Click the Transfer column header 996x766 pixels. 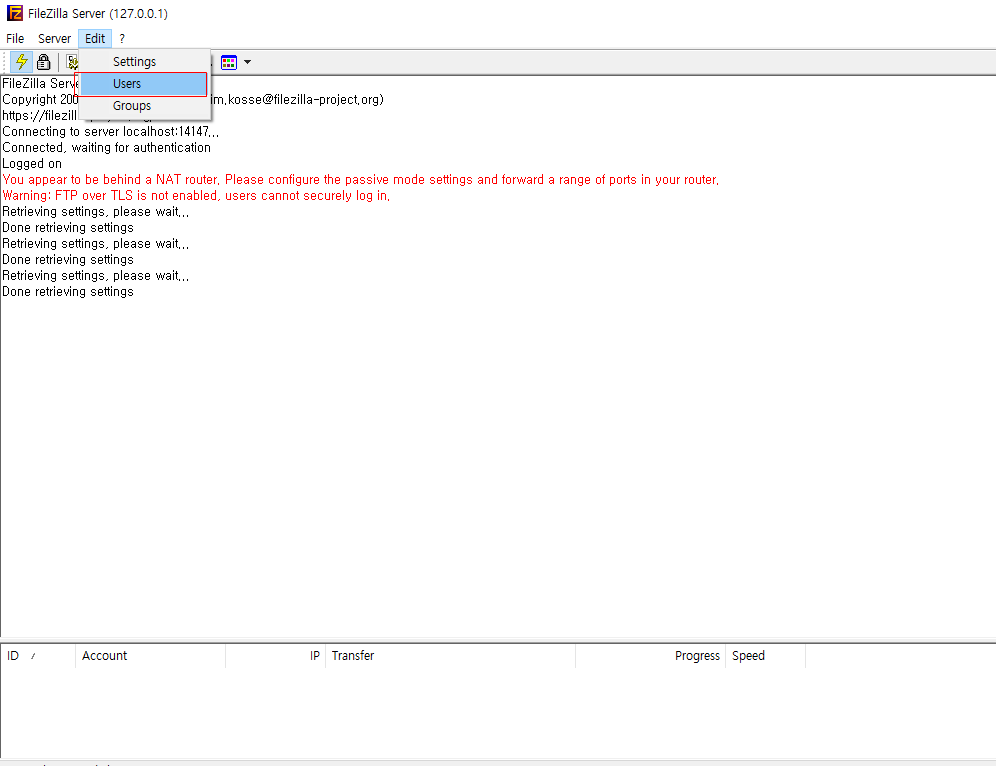(450, 655)
